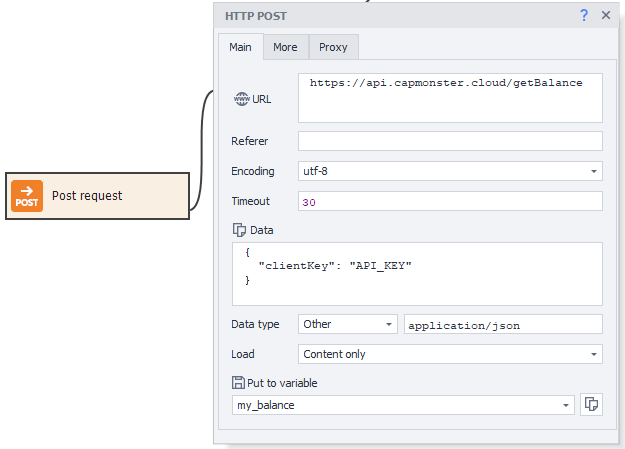
Task: Click the copy button beside my_balance
Action: click(591, 405)
